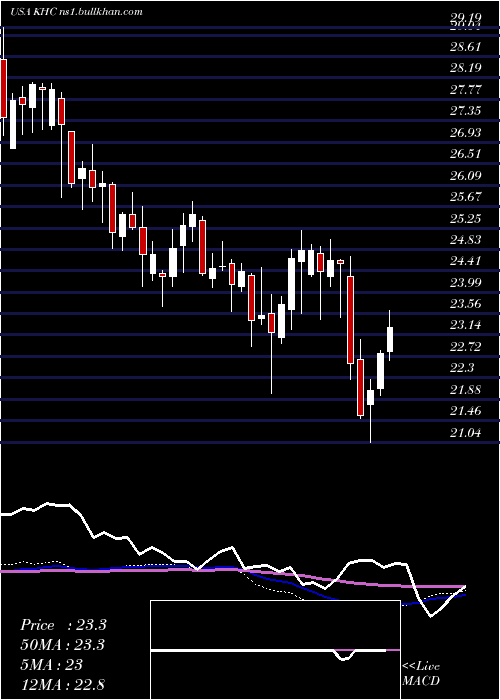
Task: Click the 'USA KHC ns1.bullkhan.com' header text
Action: point(76,12)
